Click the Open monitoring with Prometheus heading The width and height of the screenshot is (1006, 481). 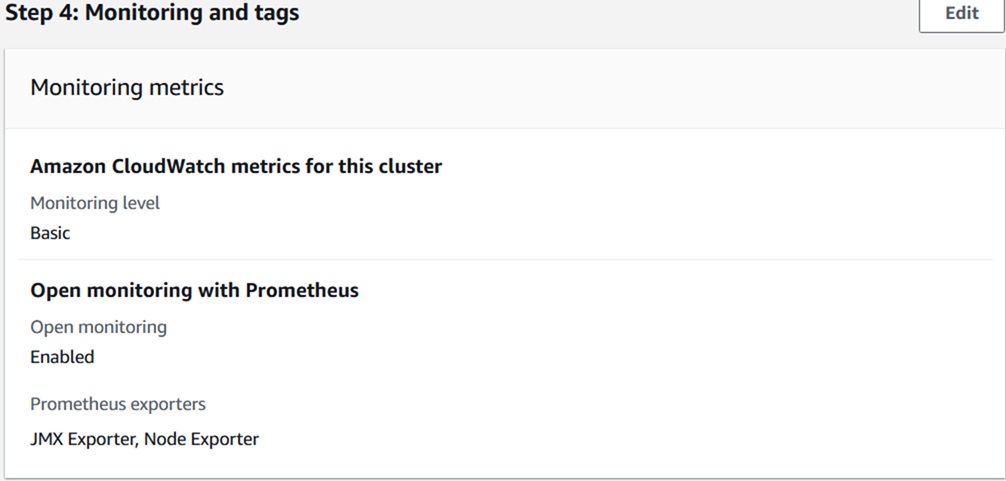click(x=194, y=291)
